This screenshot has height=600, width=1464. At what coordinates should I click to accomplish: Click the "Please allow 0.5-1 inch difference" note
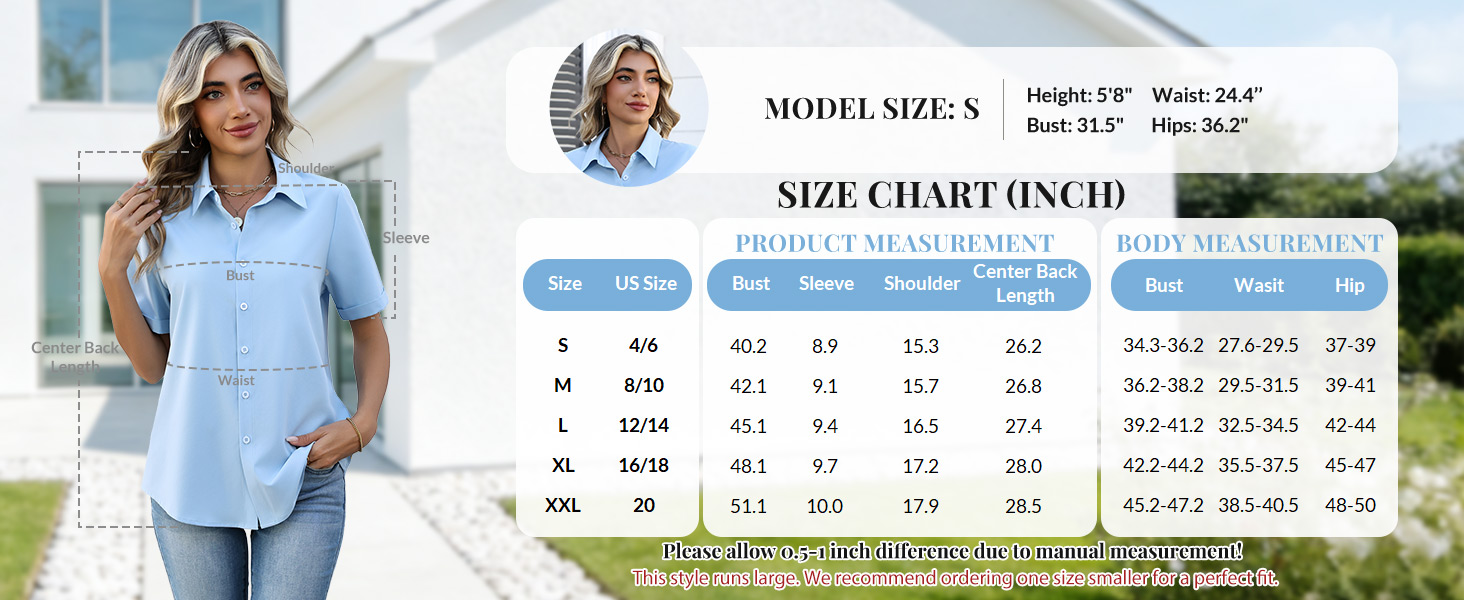(952, 551)
